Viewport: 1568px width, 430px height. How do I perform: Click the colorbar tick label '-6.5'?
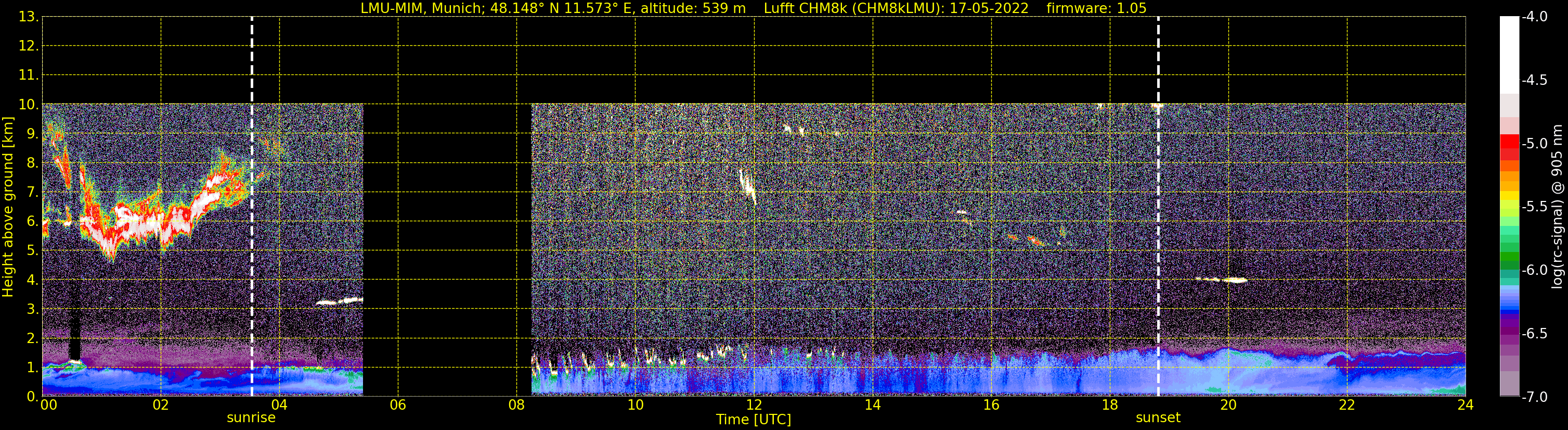tap(1534, 333)
